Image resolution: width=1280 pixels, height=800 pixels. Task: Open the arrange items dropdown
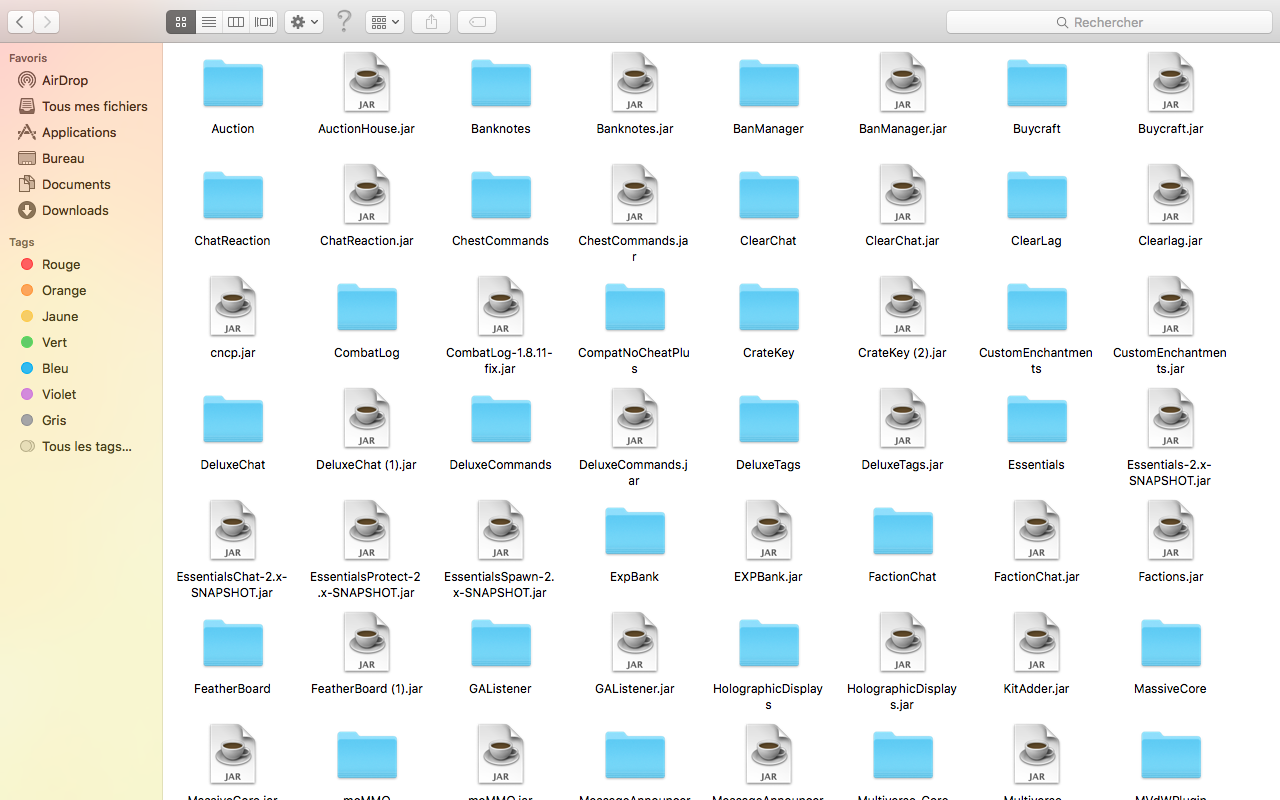[385, 22]
